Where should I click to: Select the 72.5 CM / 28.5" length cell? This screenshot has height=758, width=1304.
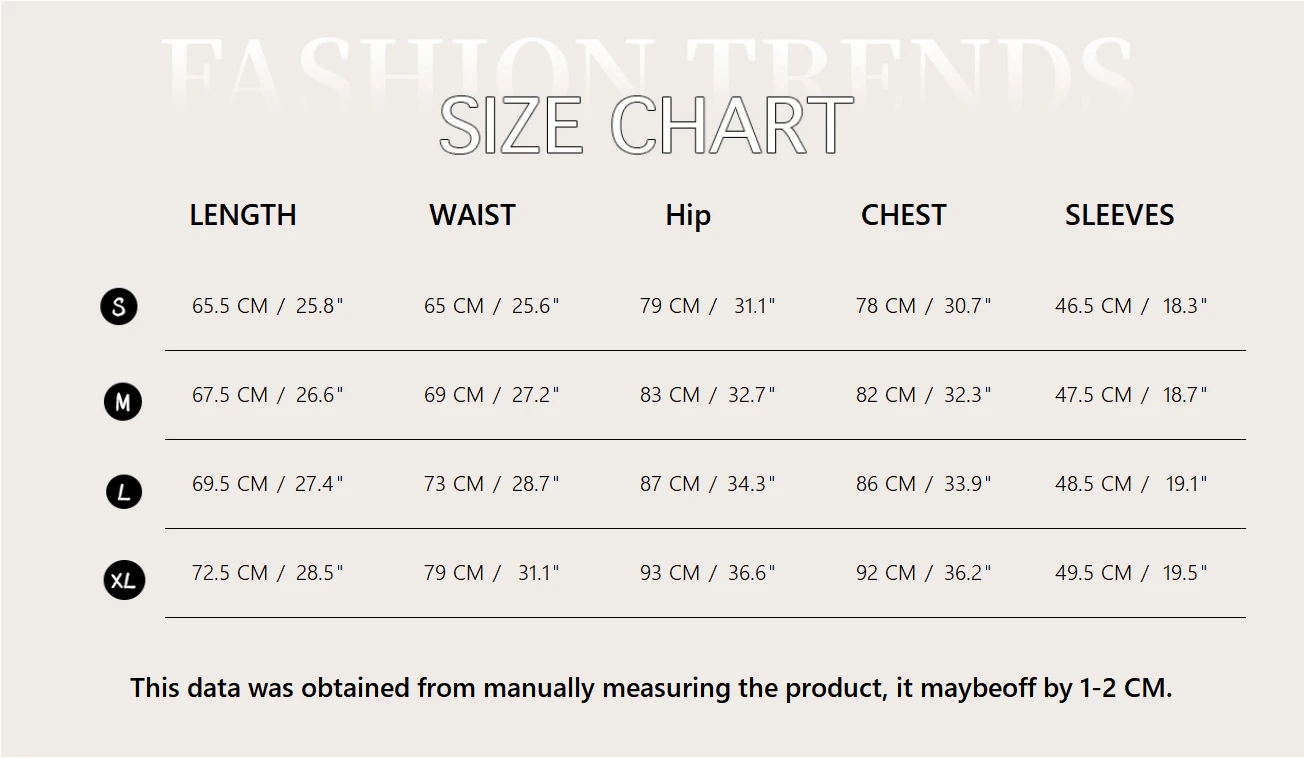267,573
